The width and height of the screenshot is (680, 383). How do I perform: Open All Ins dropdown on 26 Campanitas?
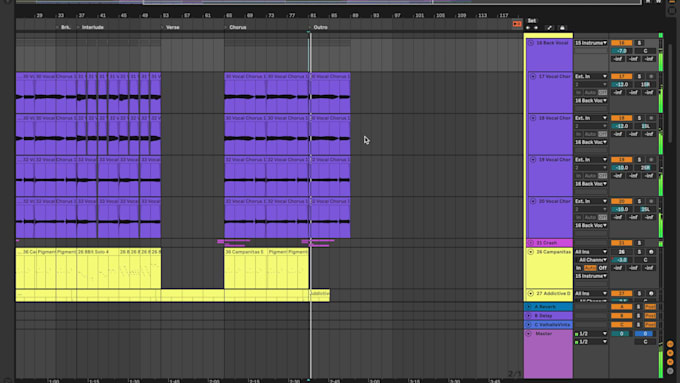591,252
